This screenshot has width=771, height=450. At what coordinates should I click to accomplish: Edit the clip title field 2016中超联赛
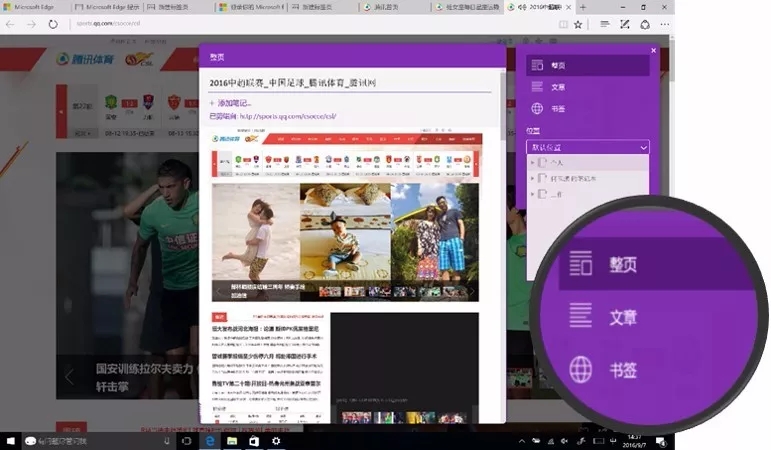tap(350, 83)
